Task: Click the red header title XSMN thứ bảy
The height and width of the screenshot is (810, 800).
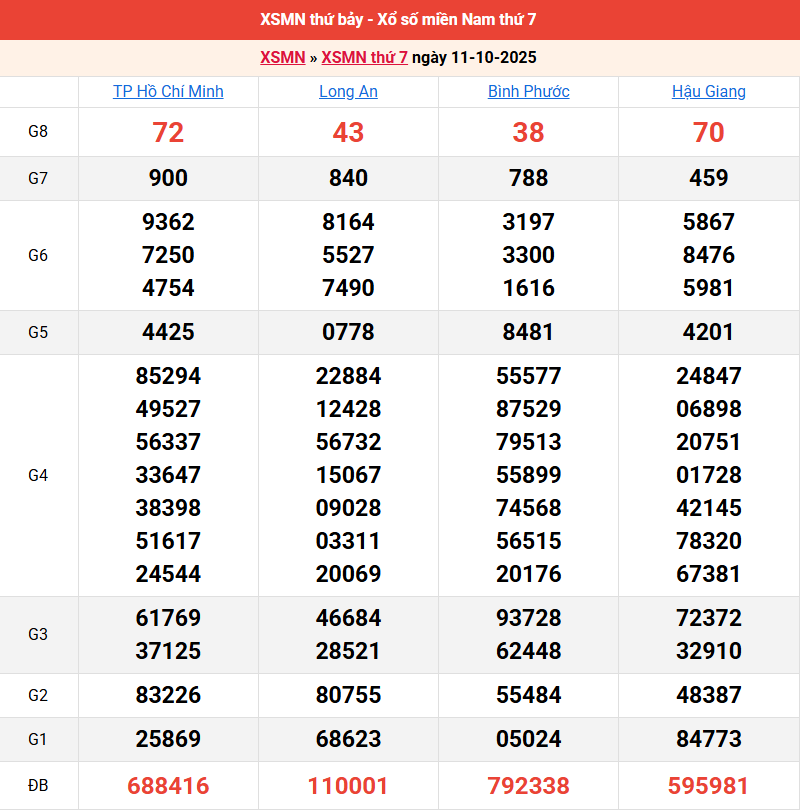Action: [x=400, y=19]
